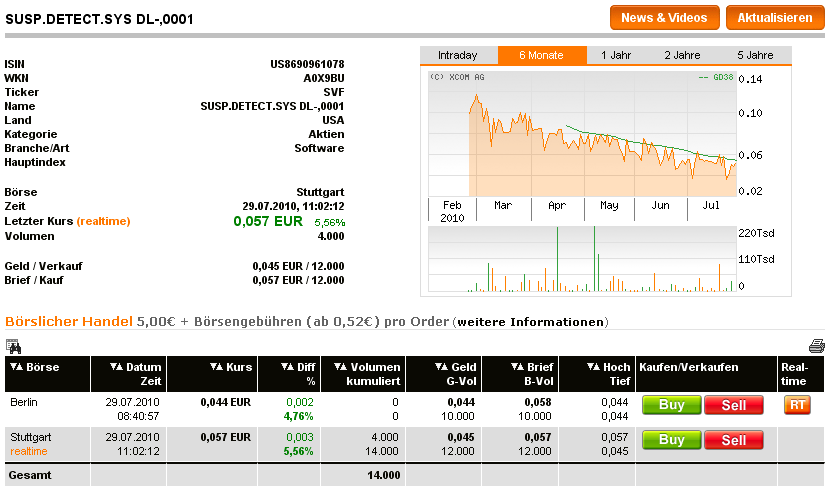829x493 pixels.
Task: Show the 5 Jahre chart view
Action: click(755, 55)
